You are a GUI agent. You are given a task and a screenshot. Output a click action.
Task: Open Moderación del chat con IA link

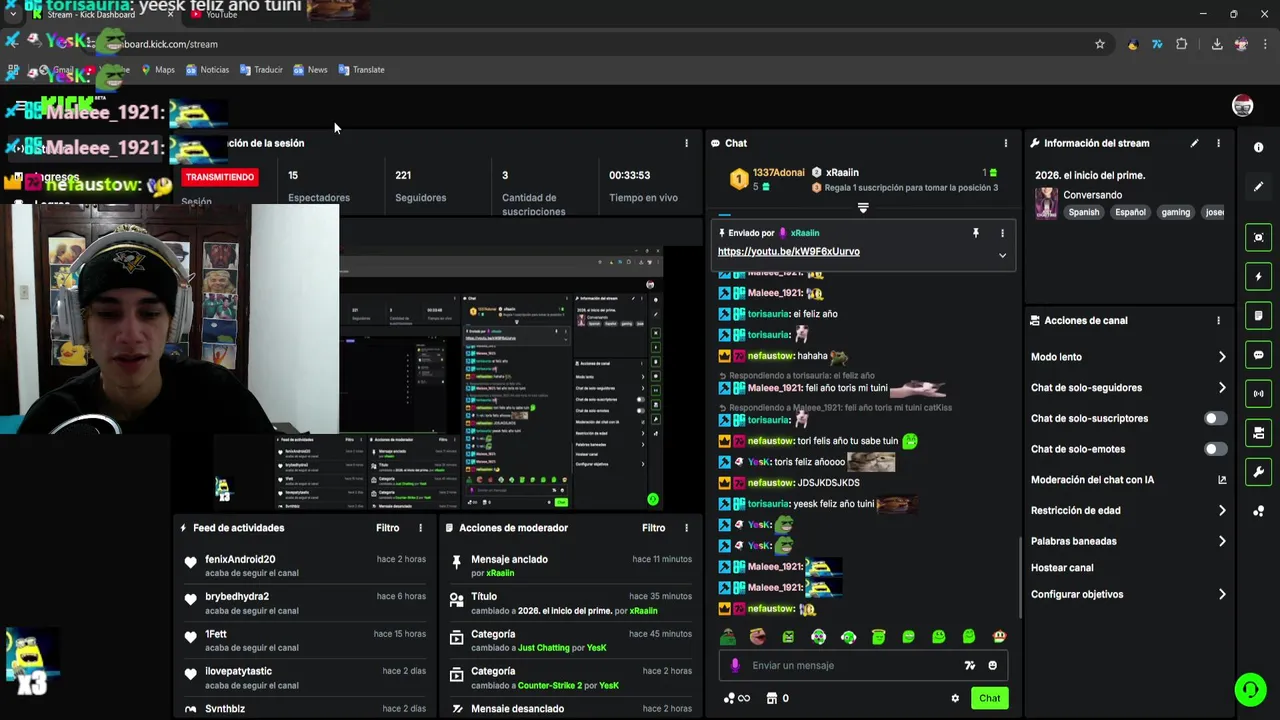(x=1128, y=480)
